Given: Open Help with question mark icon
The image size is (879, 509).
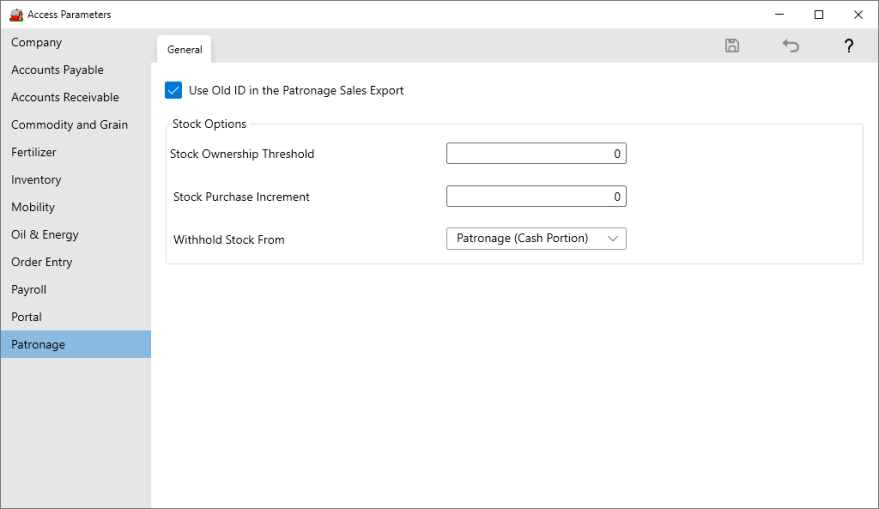Looking at the screenshot, I should [848, 46].
